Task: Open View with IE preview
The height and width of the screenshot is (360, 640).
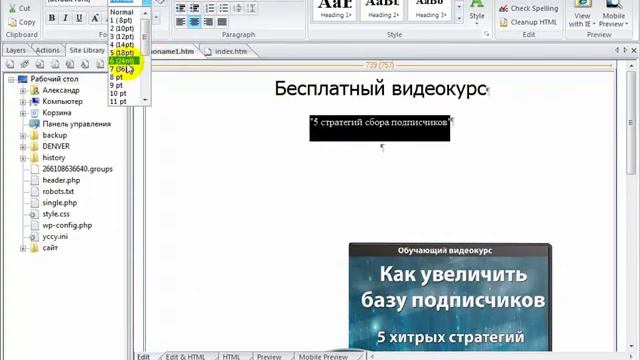Action: click(582, 14)
